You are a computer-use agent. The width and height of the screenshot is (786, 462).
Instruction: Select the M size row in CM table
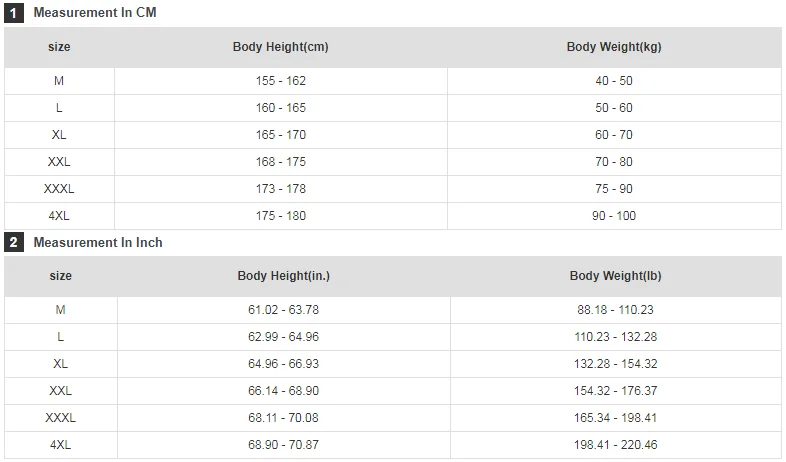click(x=59, y=81)
